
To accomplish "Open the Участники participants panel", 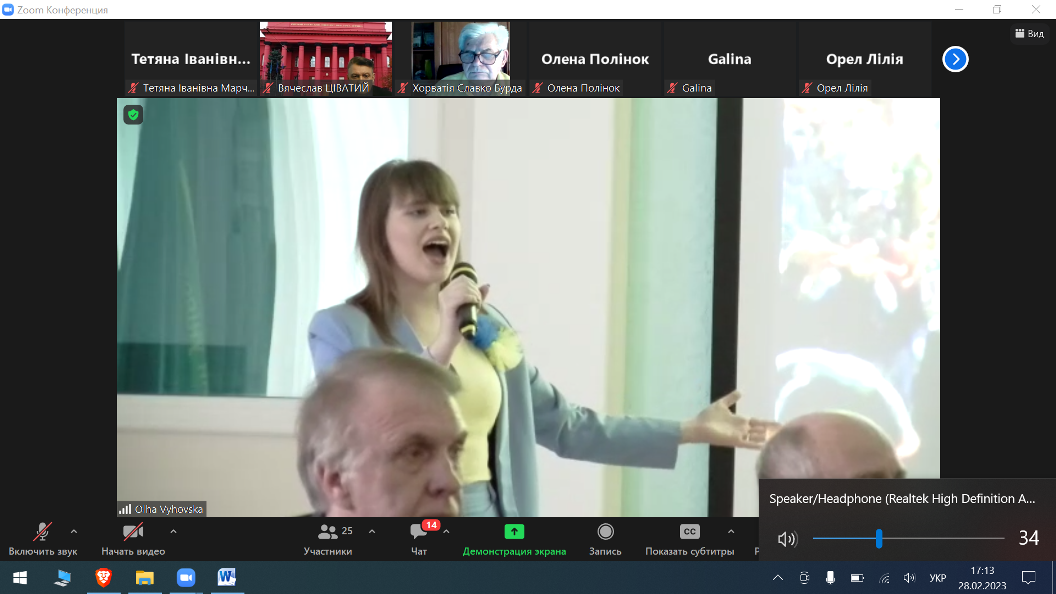I will tap(328, 539).
